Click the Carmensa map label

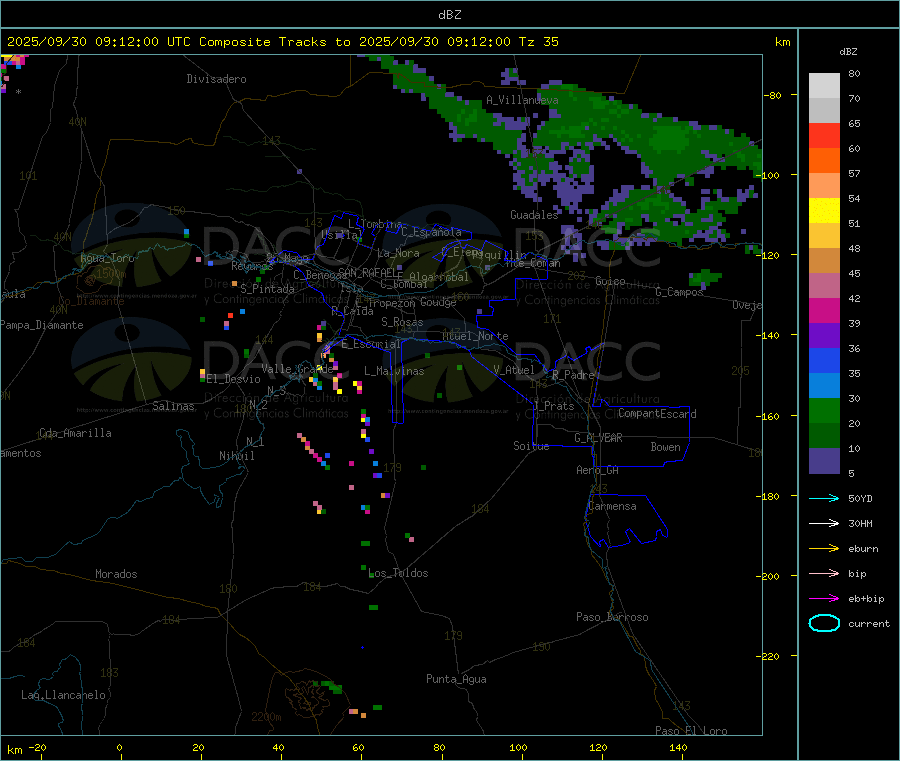pos(612,506)
